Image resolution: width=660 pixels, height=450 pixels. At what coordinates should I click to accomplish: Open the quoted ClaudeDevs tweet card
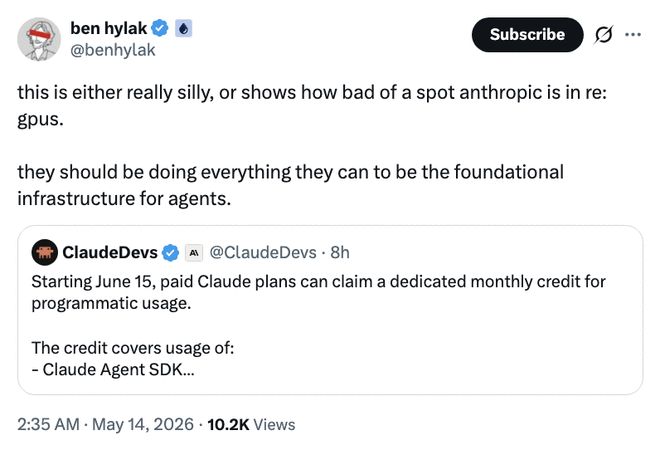330,310
